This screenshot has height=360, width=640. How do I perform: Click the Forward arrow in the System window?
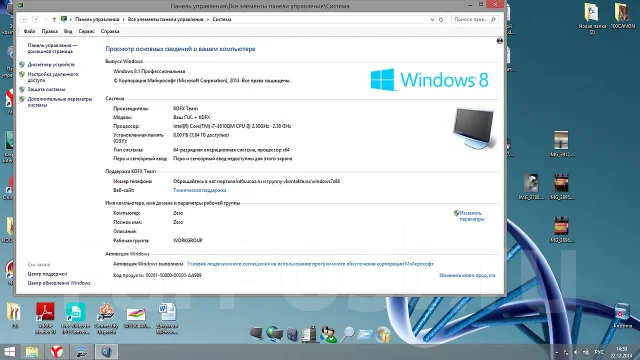pos(36,19)
